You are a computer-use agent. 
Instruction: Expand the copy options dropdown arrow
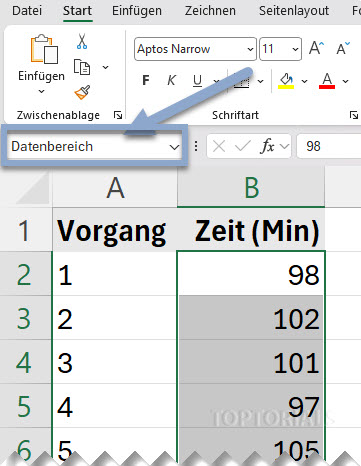(105, 67)
